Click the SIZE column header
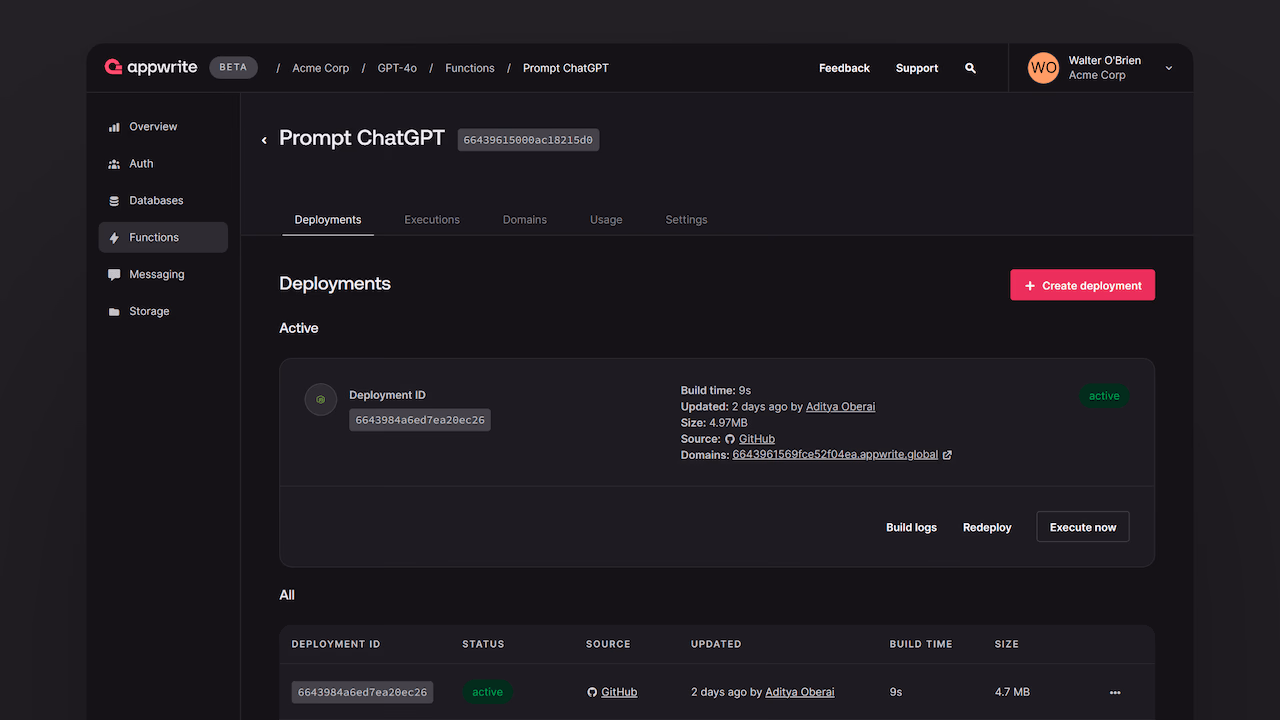This screenshot has height=720, width=1280. [x=1007, y=644]
